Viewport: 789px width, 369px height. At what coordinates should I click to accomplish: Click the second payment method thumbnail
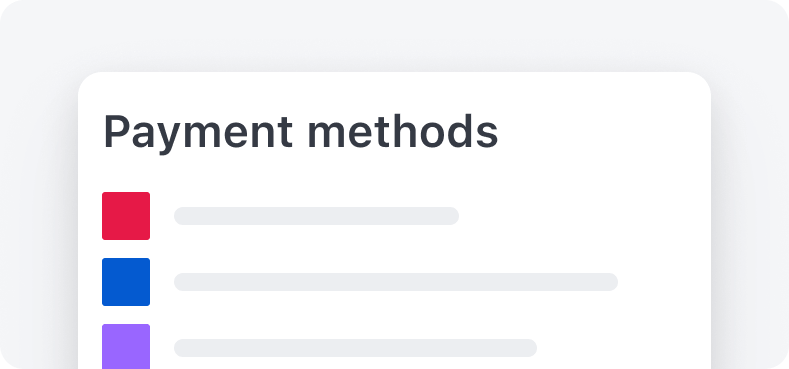point(126,282)
